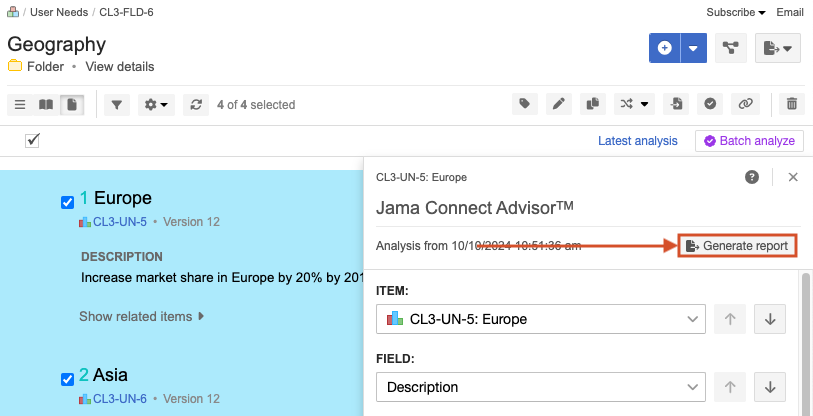Click the ITEM previous up arrow

pos(730,319)
